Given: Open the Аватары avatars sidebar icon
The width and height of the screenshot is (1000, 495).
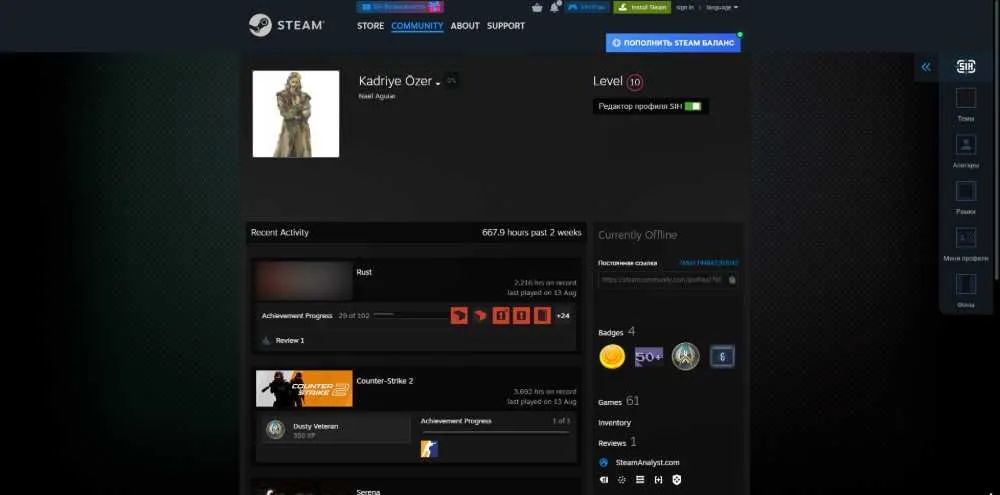Looking at the screenshot, I should click(966, 144).
